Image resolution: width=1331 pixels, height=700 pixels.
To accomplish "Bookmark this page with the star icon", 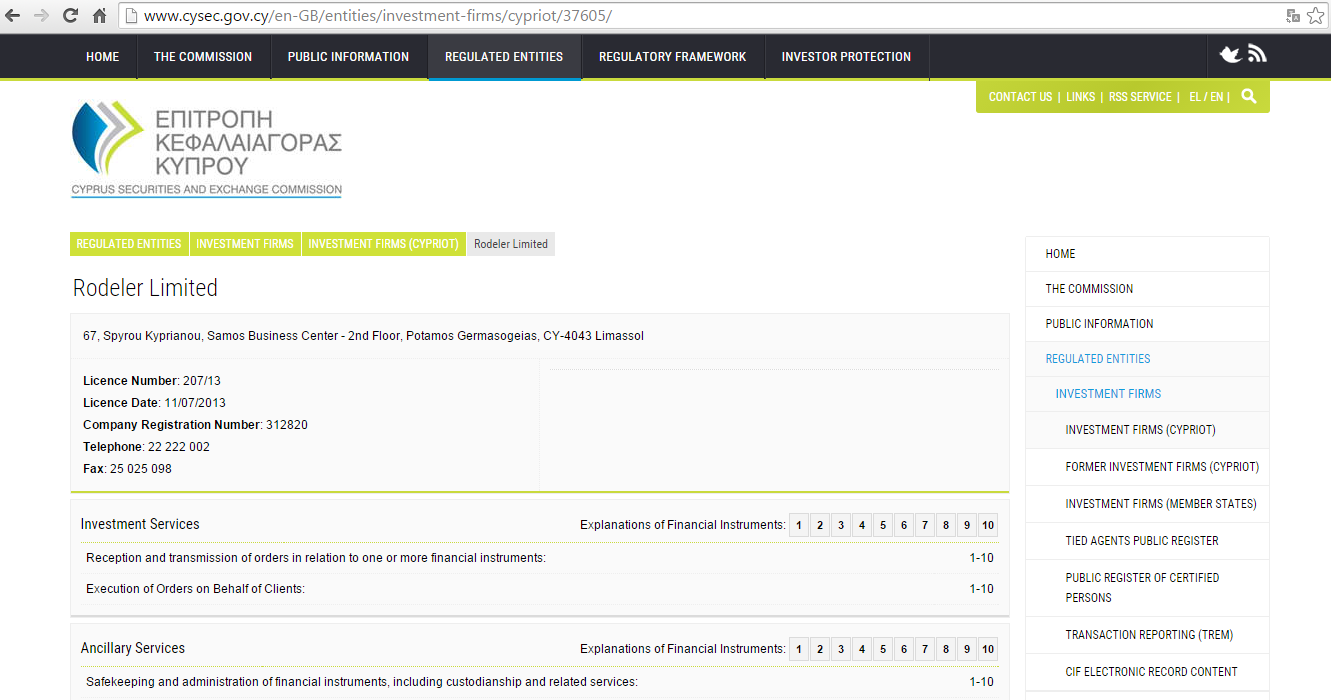I will point(1315,15).
